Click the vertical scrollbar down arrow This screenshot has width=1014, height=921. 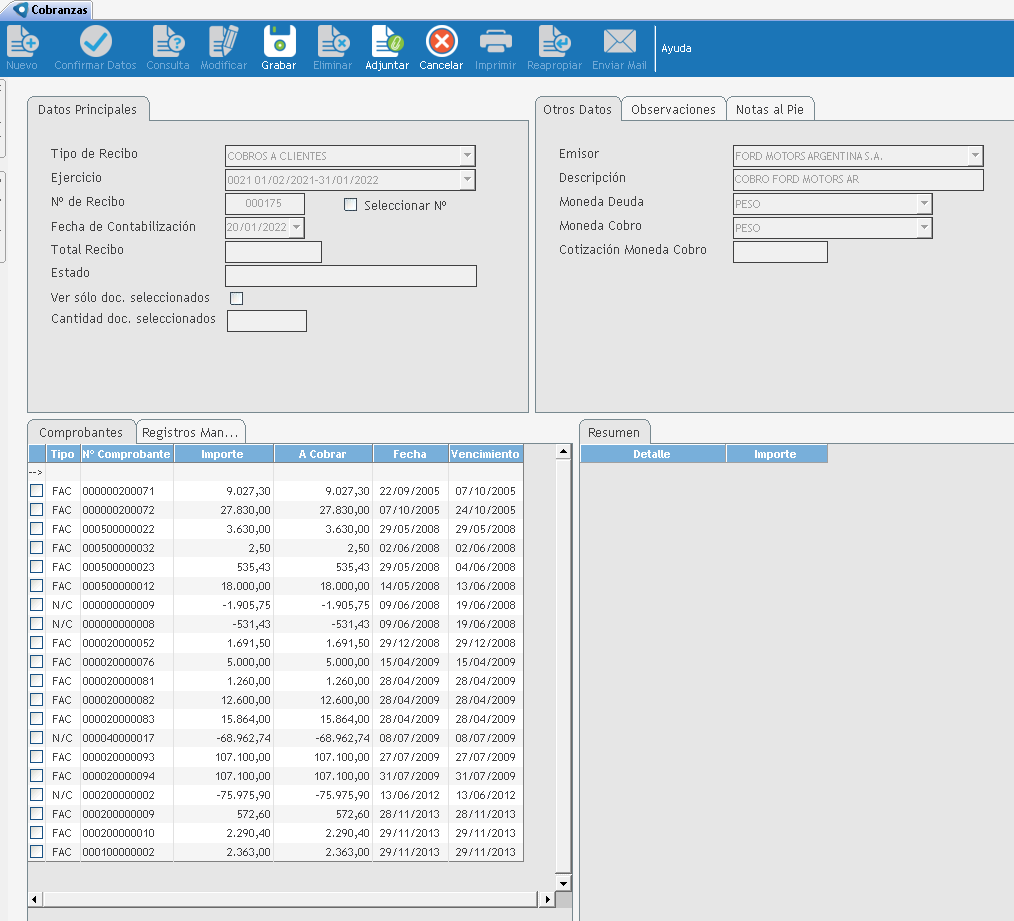tap(564, 883)
